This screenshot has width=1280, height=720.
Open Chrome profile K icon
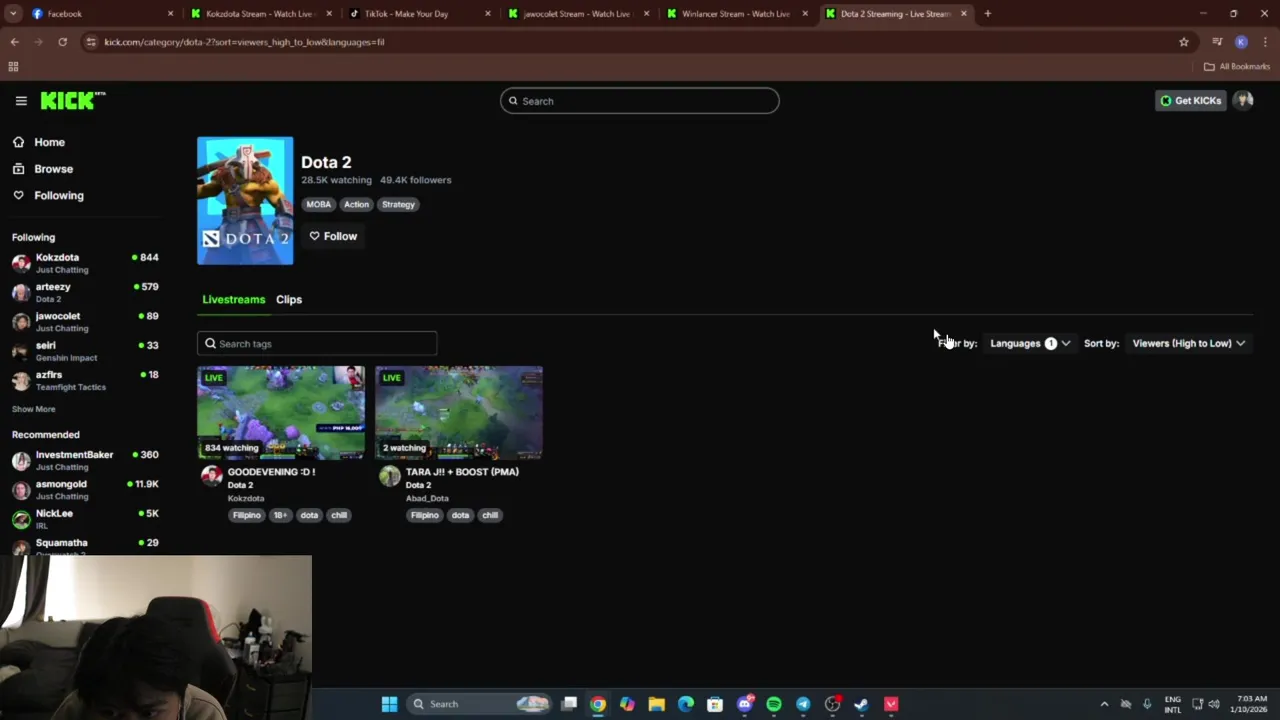pos(1241,42)
